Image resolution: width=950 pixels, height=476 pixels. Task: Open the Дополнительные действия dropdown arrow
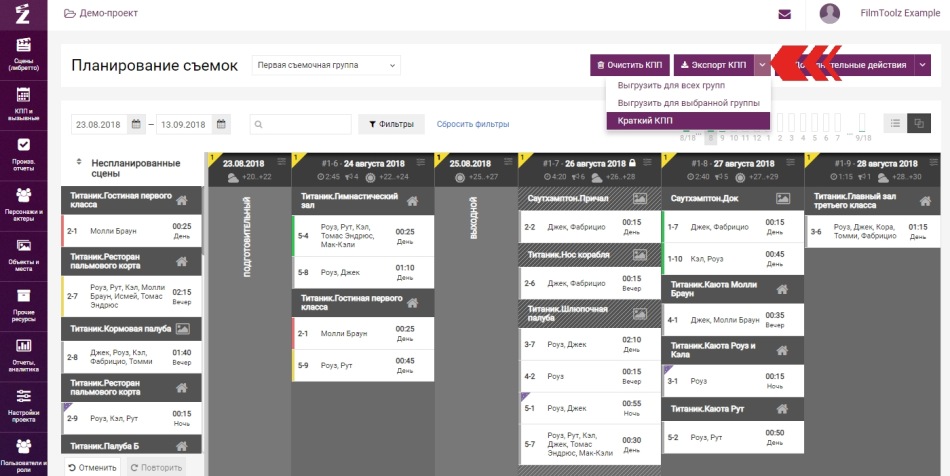tap(923, 65)
